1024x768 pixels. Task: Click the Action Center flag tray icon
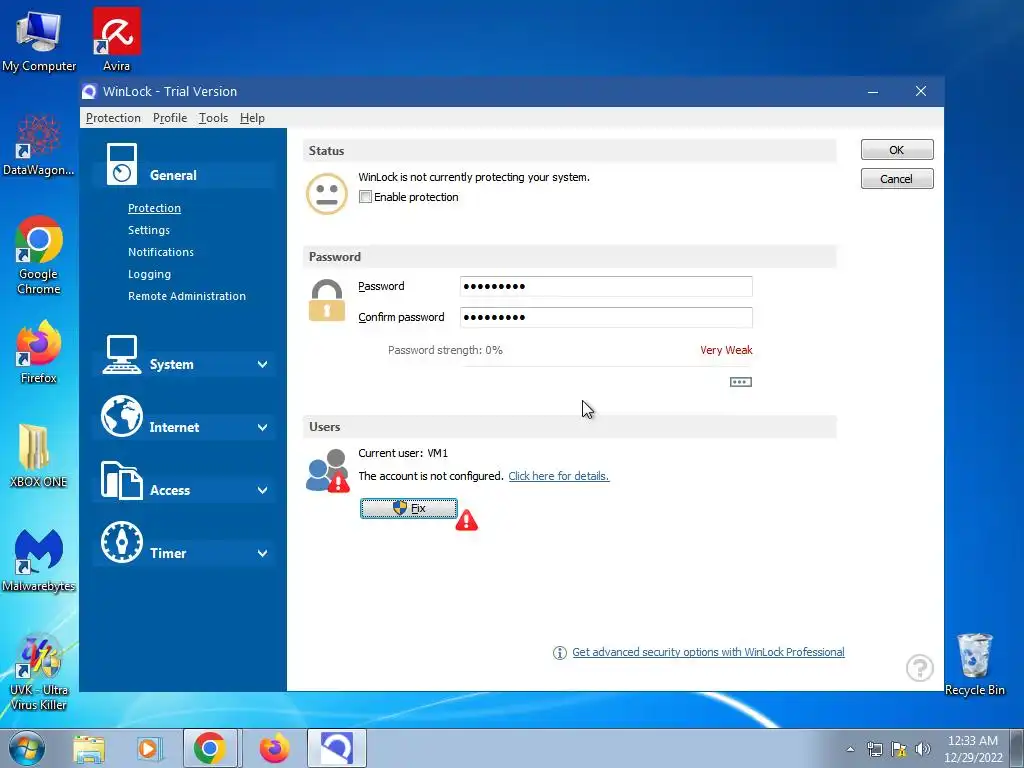(899, 749)
